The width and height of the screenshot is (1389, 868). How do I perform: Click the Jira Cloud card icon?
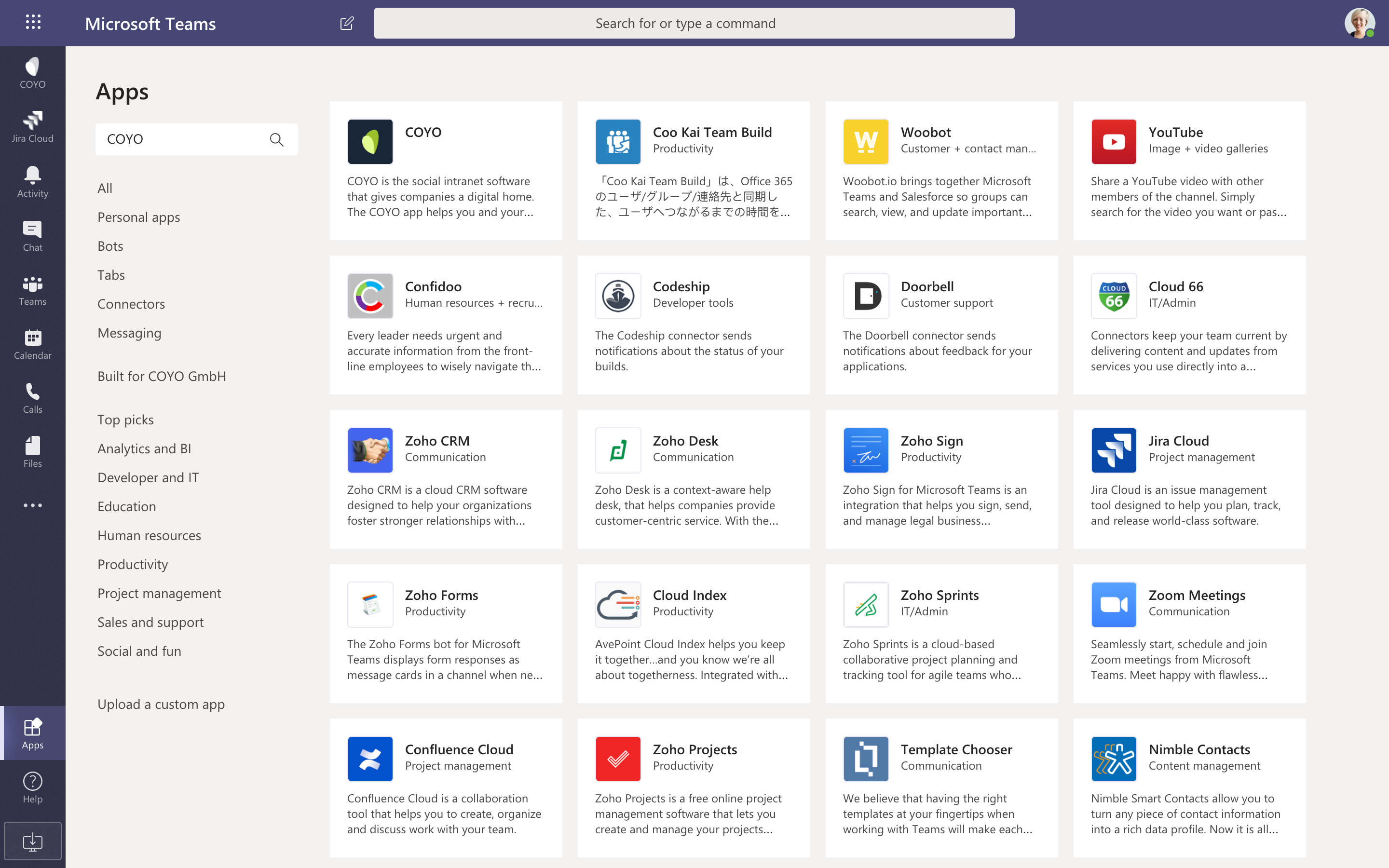coord(1114,451)
